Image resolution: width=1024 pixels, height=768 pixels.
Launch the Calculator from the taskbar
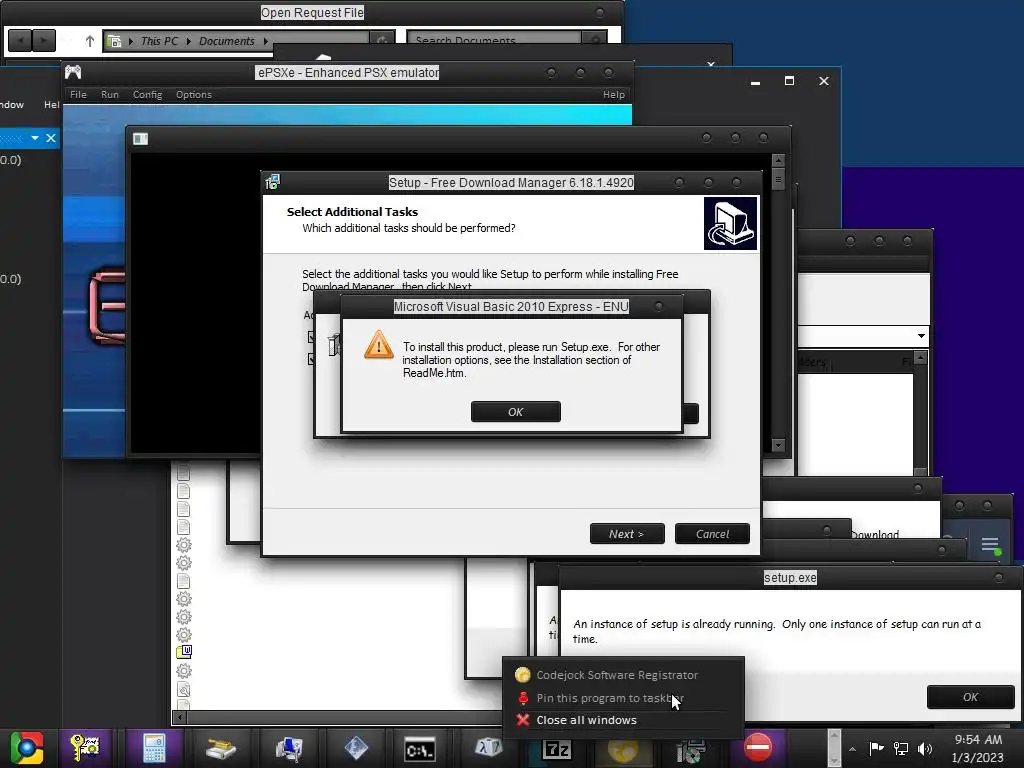tap(155, 748)
